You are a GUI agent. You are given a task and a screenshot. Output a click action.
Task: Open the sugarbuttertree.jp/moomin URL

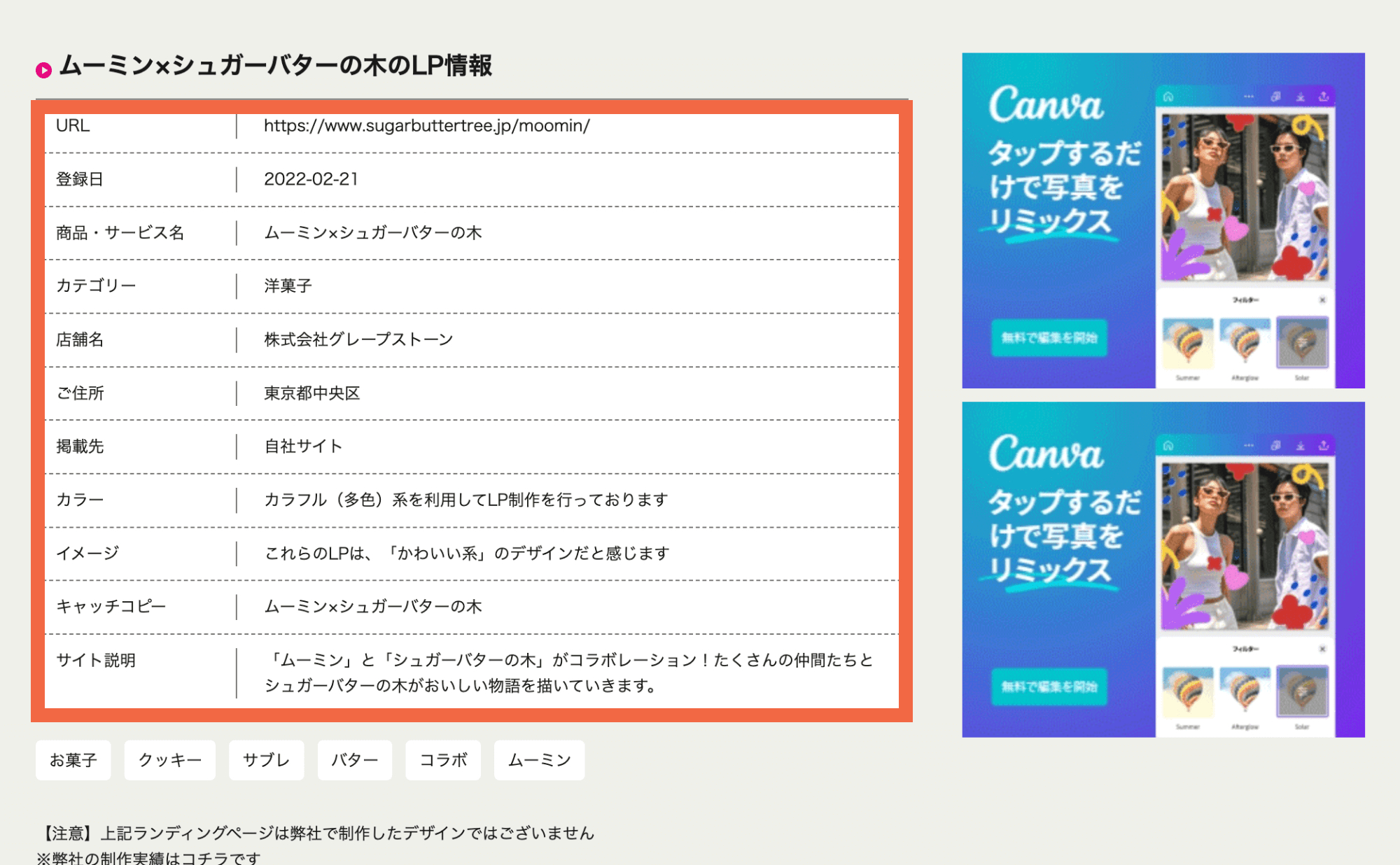click(427, 126)
